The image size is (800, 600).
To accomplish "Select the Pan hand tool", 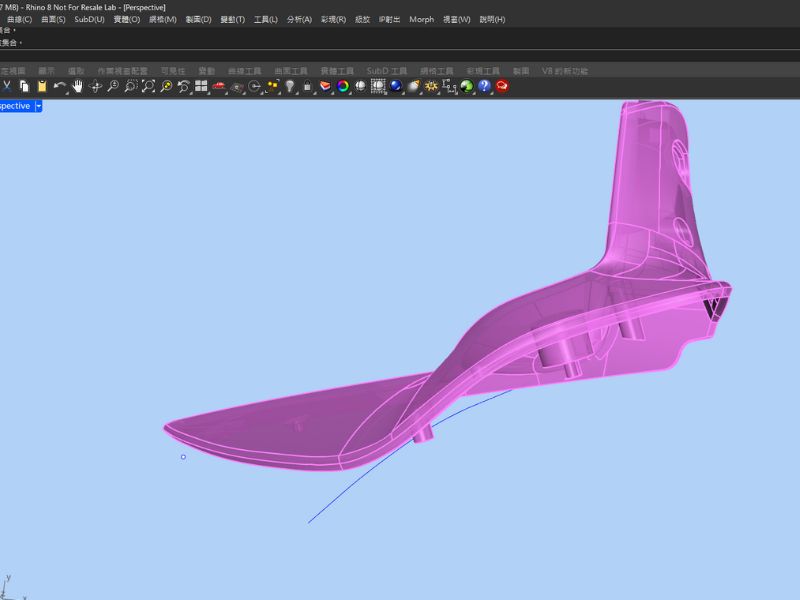I will pos(78,87).
